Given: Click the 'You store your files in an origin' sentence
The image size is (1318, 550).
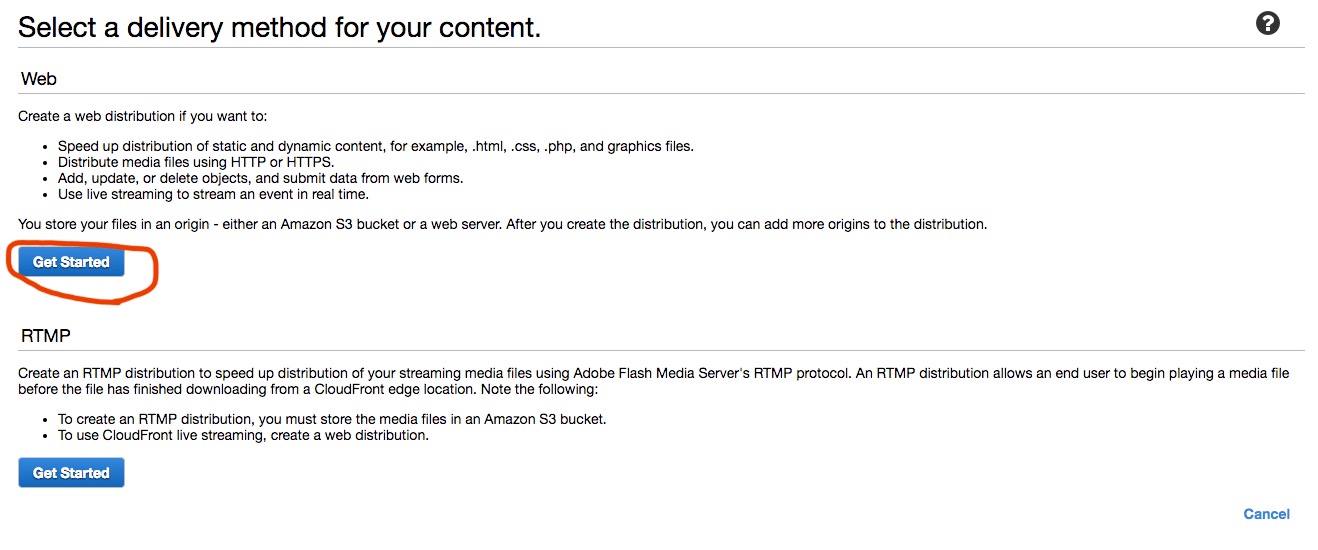Looking at the screenshot, I should tap(258, 224).
